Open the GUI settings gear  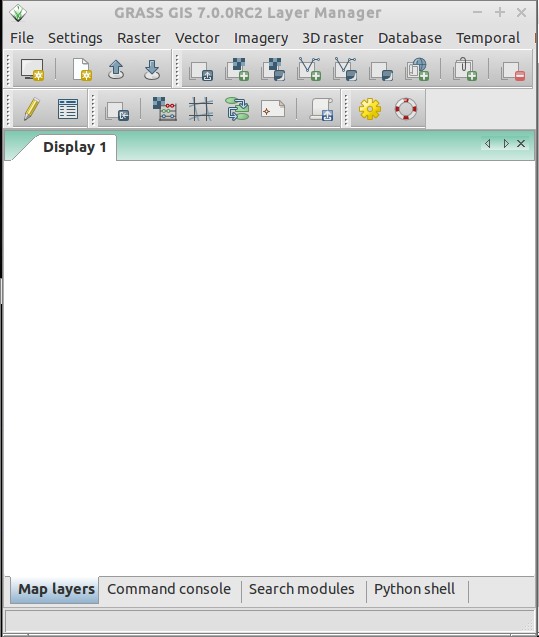click(x=370, y=109)
